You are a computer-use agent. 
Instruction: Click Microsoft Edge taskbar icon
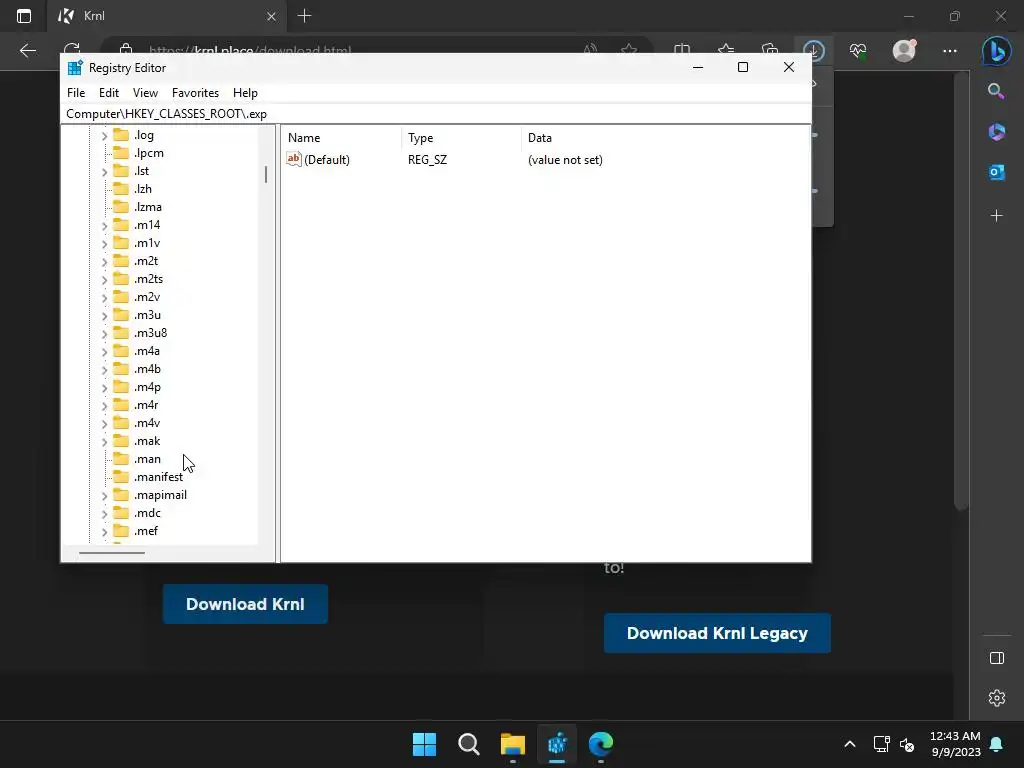click(601, 744)
